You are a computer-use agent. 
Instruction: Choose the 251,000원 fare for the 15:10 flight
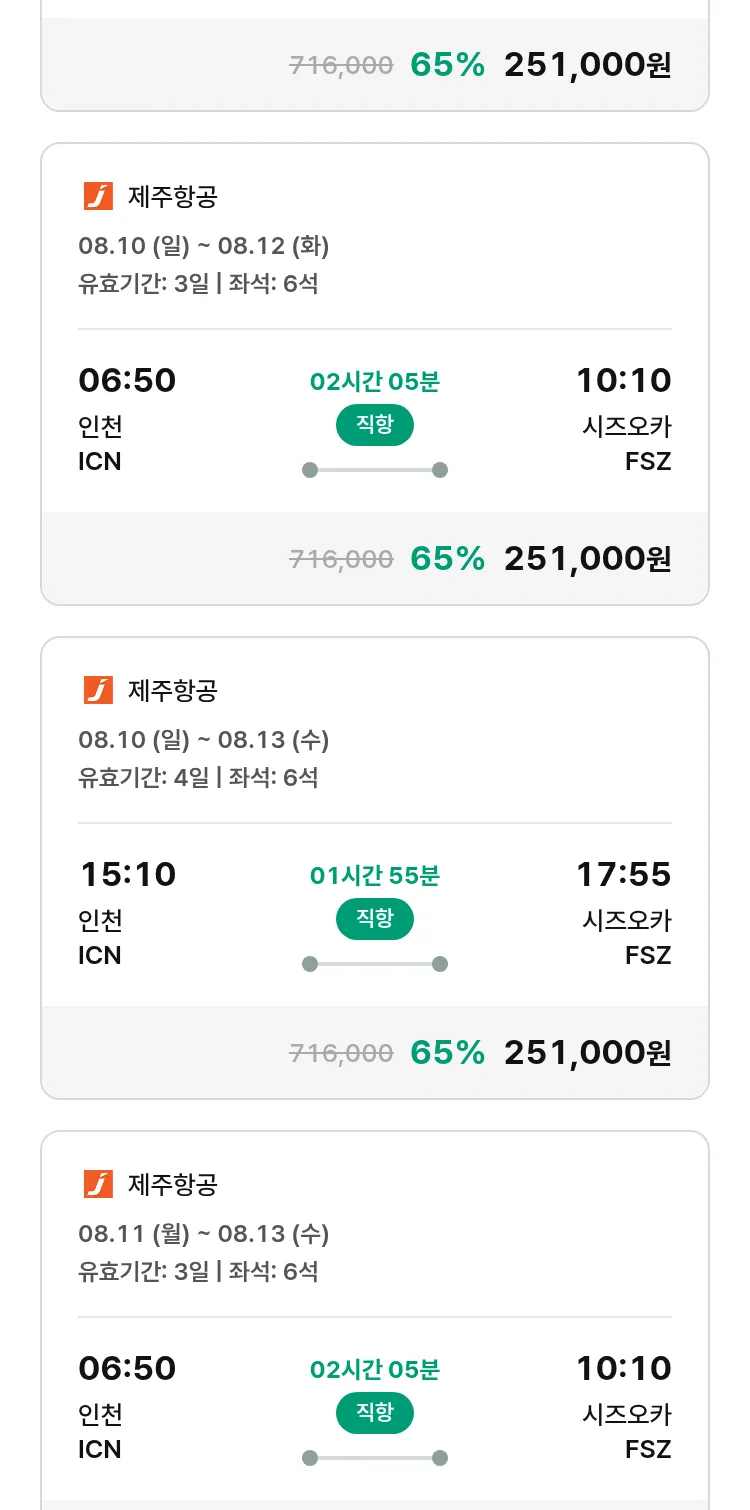point(587,1052)
